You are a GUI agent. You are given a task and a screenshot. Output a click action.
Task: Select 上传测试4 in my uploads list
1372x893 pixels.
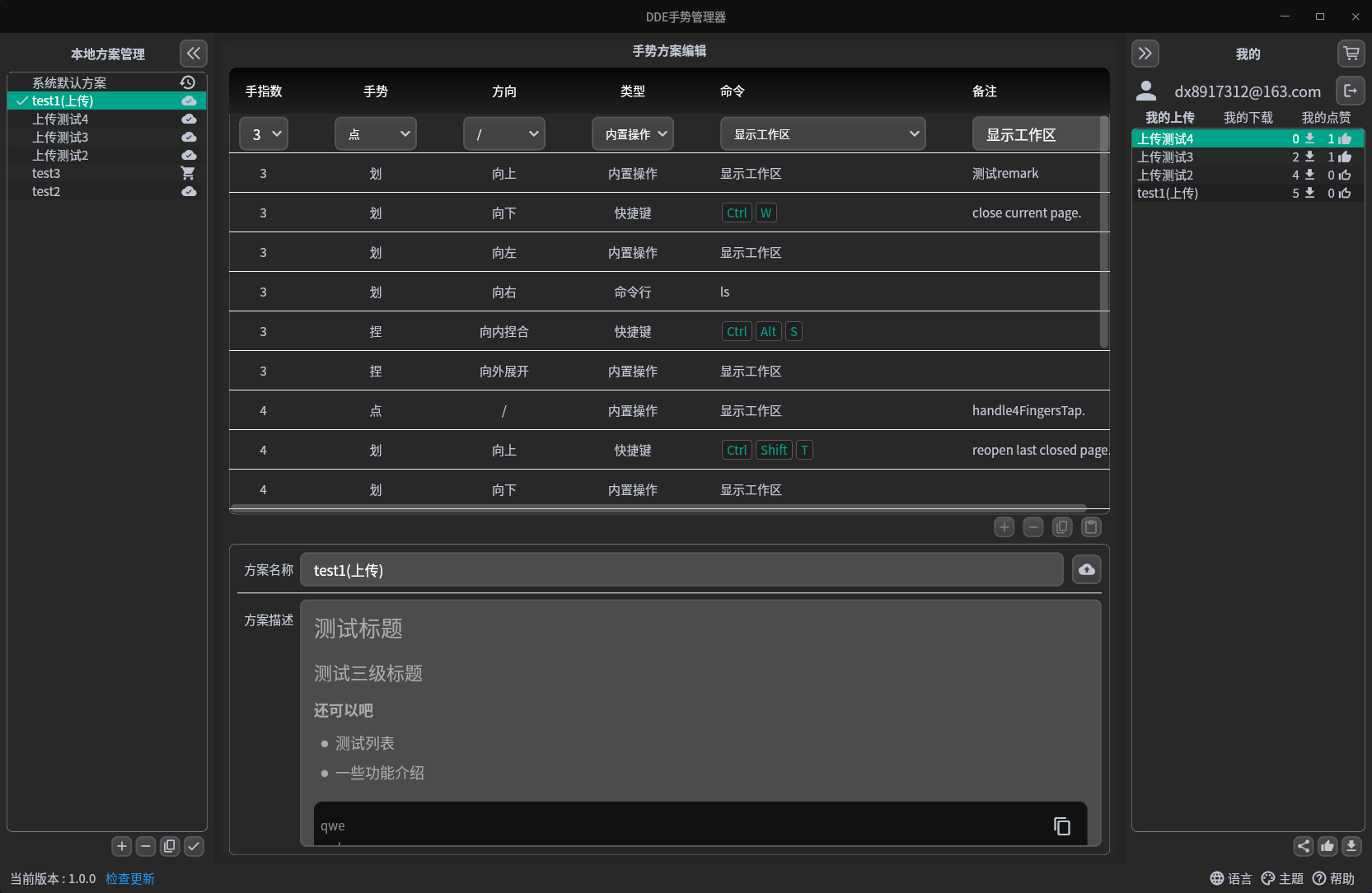coord(1248,138)
